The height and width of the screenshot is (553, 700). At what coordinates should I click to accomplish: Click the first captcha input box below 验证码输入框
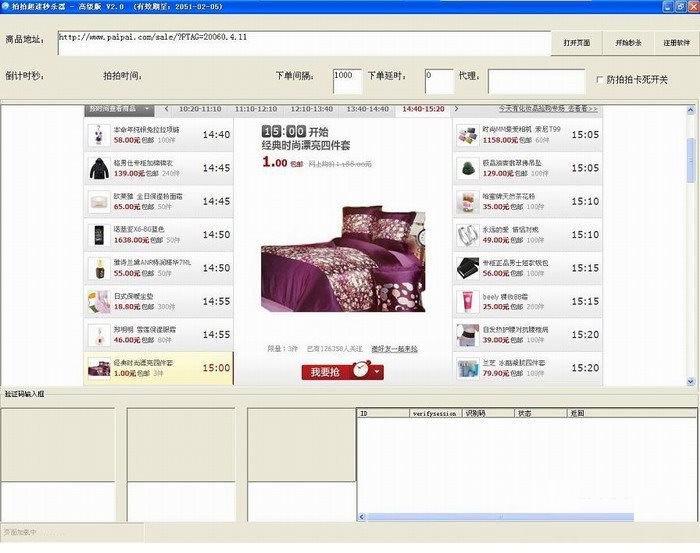pyautogui.click(x=58, y=501)
